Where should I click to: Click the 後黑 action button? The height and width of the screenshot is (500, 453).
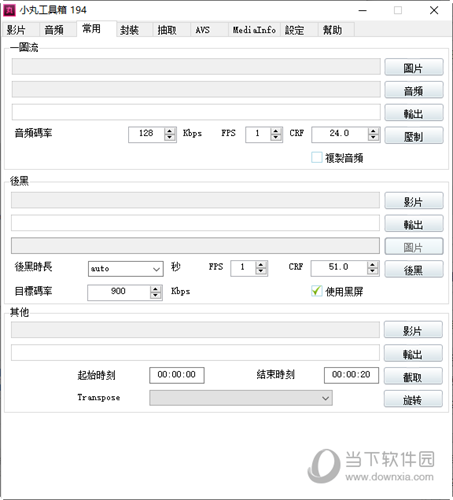click(x=414, y=269)
